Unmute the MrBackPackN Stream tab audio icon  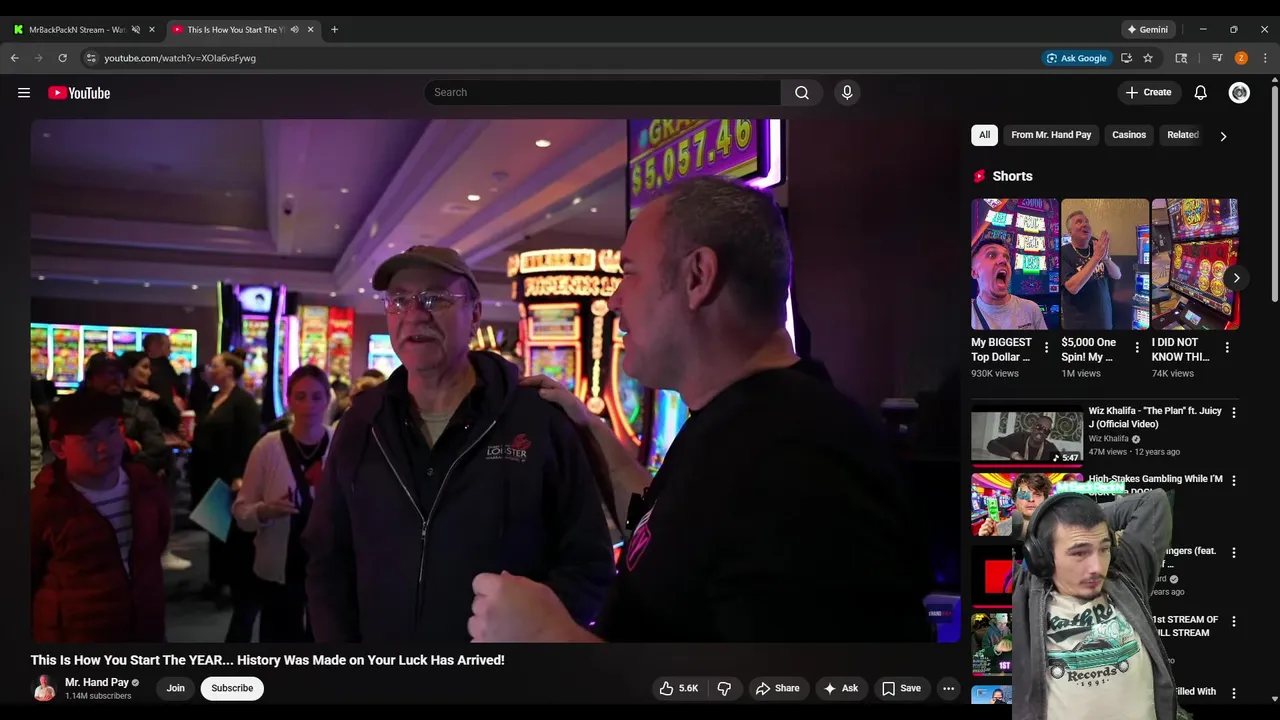pos(136,29)
